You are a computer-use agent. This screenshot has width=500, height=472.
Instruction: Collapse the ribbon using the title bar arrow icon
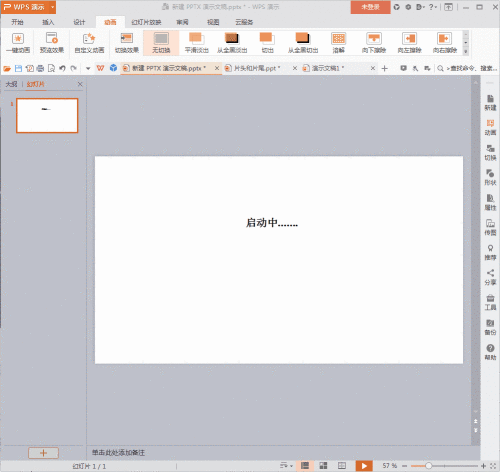(x=448, y=7)
